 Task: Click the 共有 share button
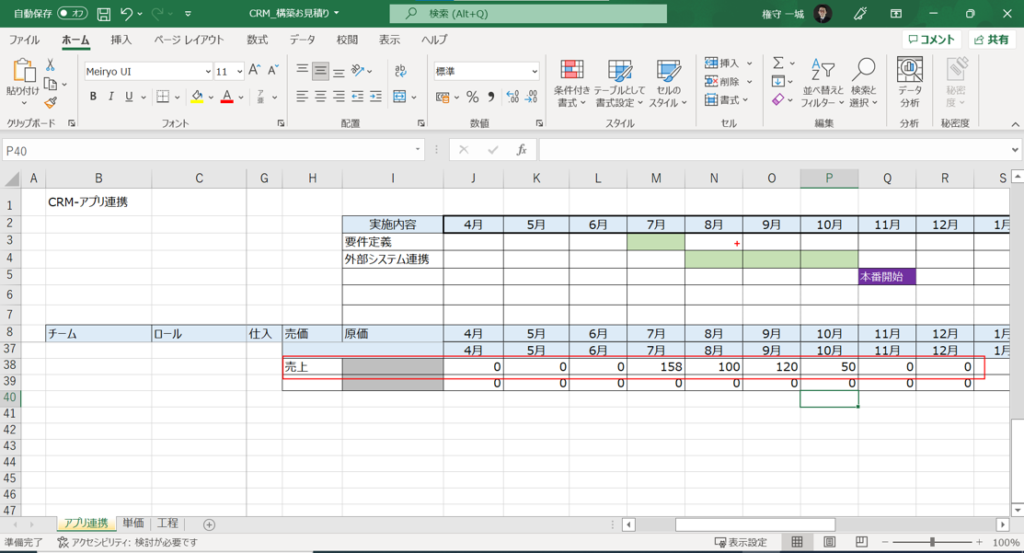[x=991, y=40]
